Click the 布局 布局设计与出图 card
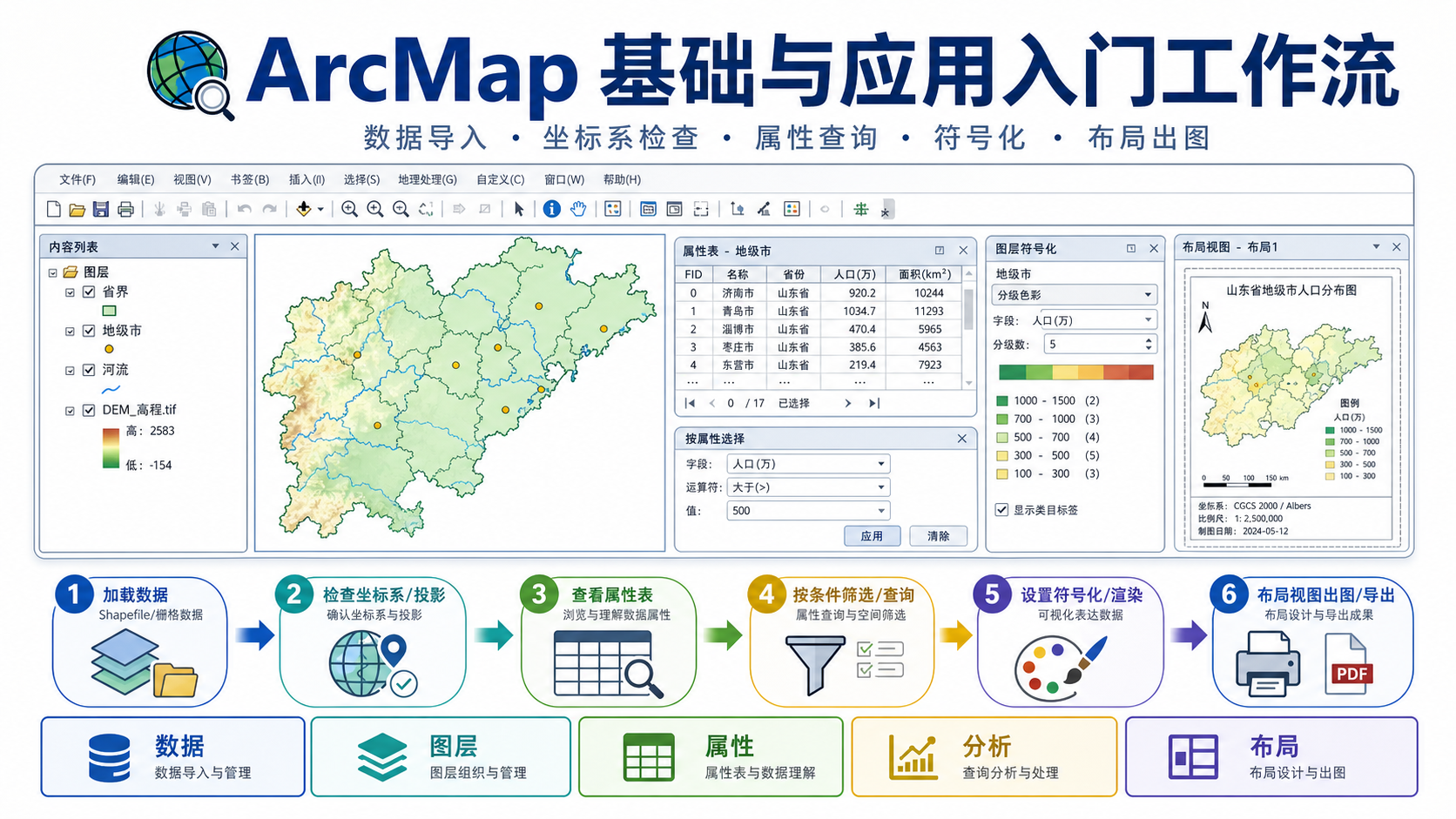This screenshot has height=819, width=1456. (x=1271, y=756)
